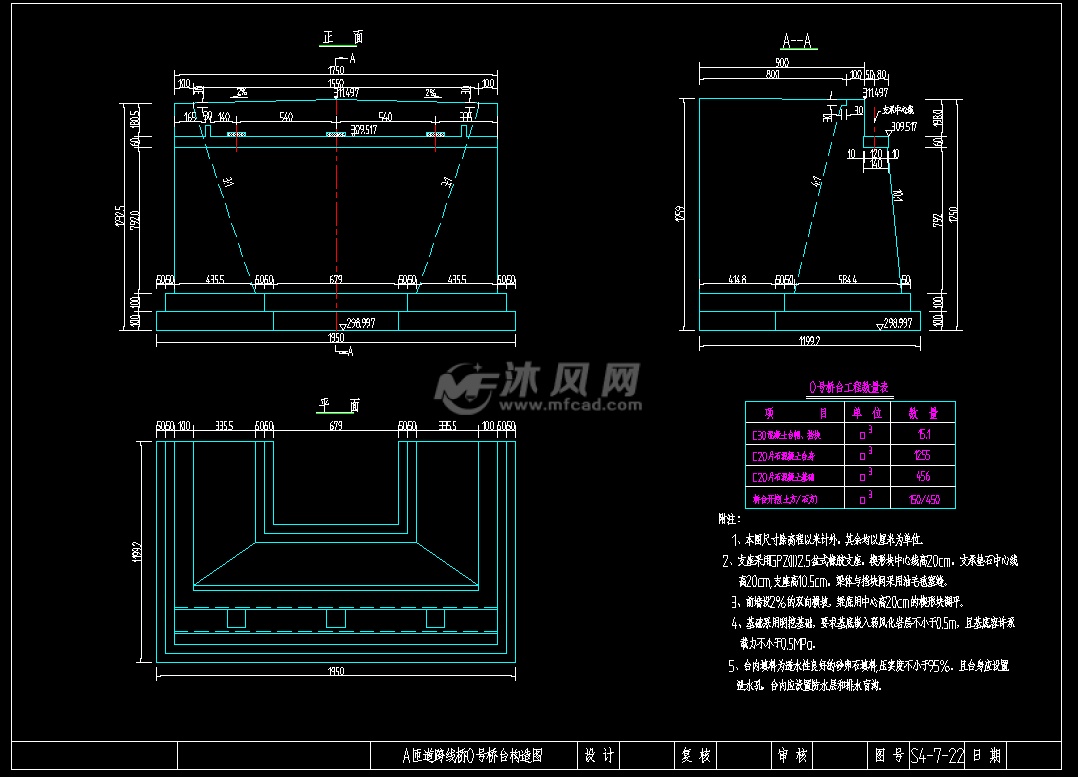Click the 项目 table header cell
Screen dimensions: 1078x777
click(x=795, y=413)
